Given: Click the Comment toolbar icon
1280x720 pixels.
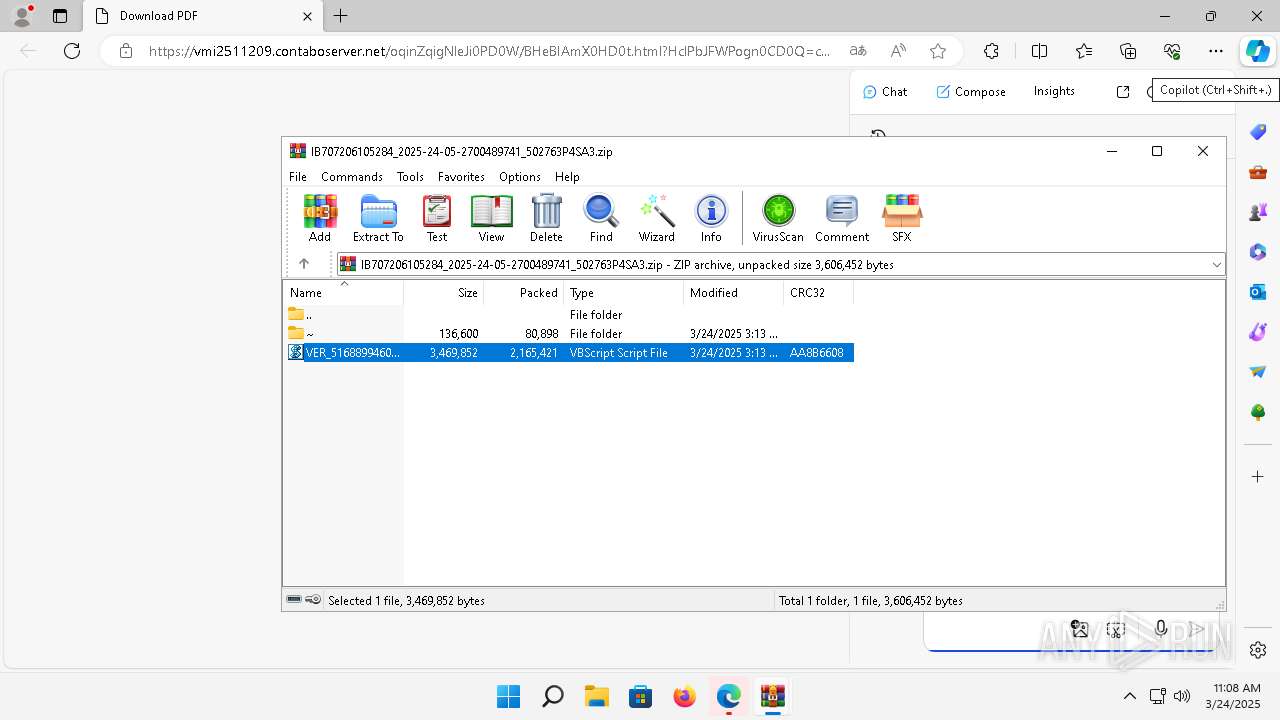Looking at the screenshot, I should tap(842, 218).
